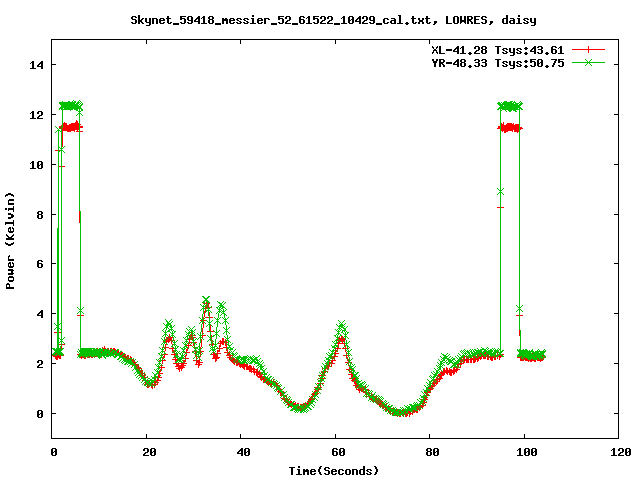Click x-axis tick label 40
This screenshot has width=640, height=480.
tap(243, 452)
